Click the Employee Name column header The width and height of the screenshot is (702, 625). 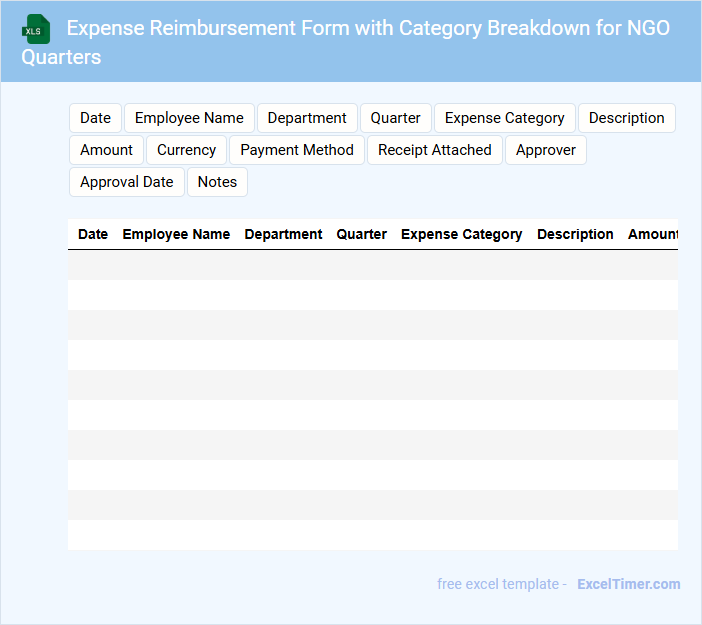(176, 234)
